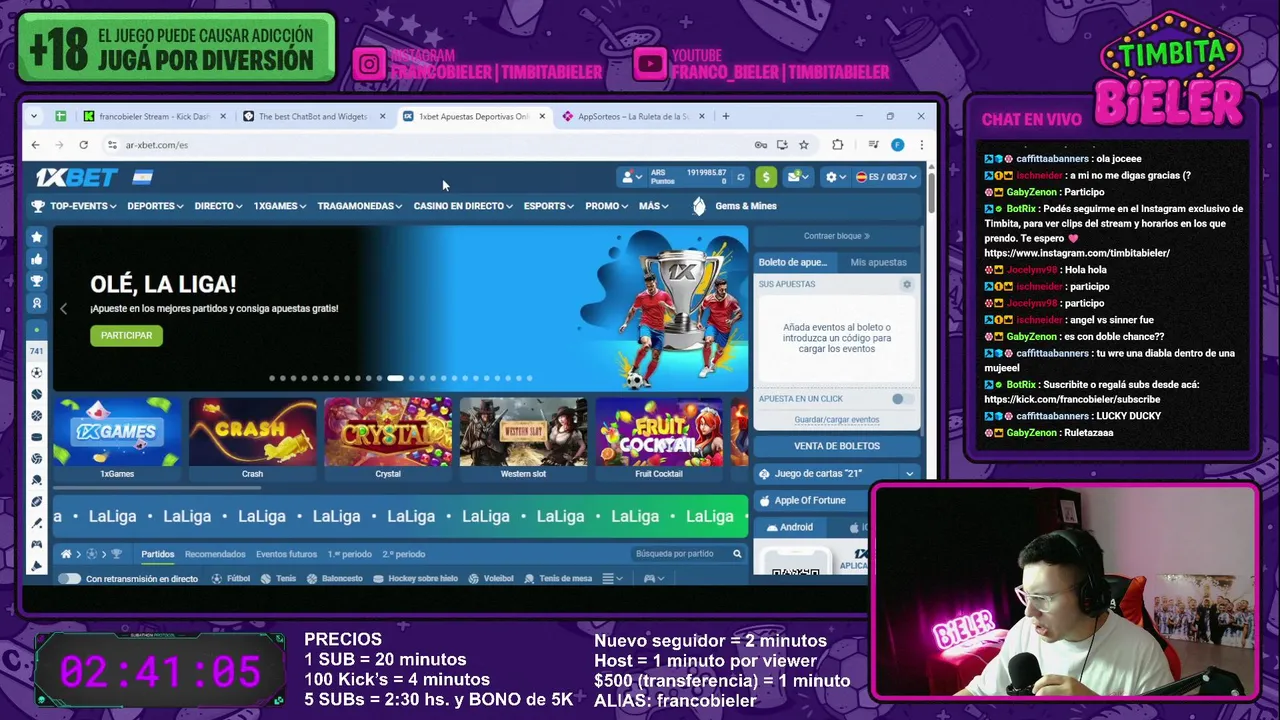Click the gamepad icon in left sidebar

37,544
